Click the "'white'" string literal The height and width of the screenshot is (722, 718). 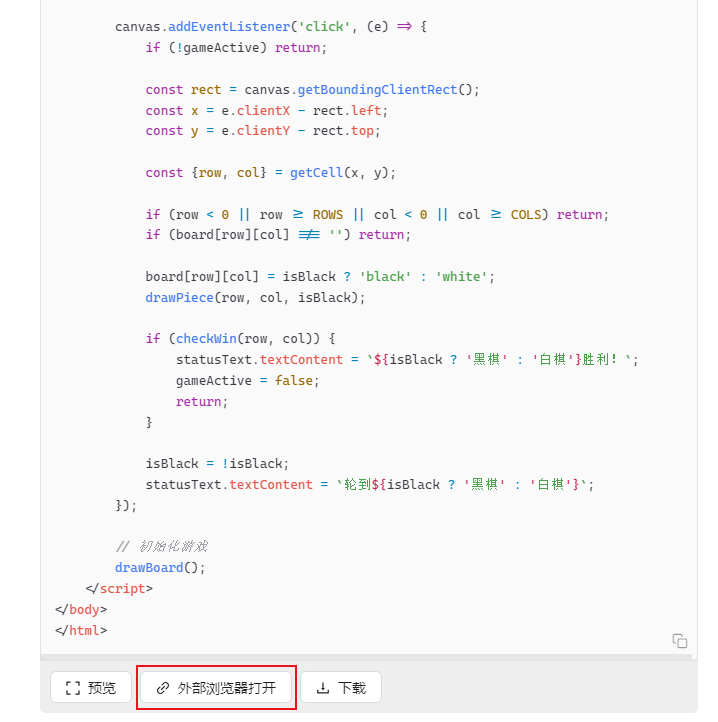pos(461,276)
